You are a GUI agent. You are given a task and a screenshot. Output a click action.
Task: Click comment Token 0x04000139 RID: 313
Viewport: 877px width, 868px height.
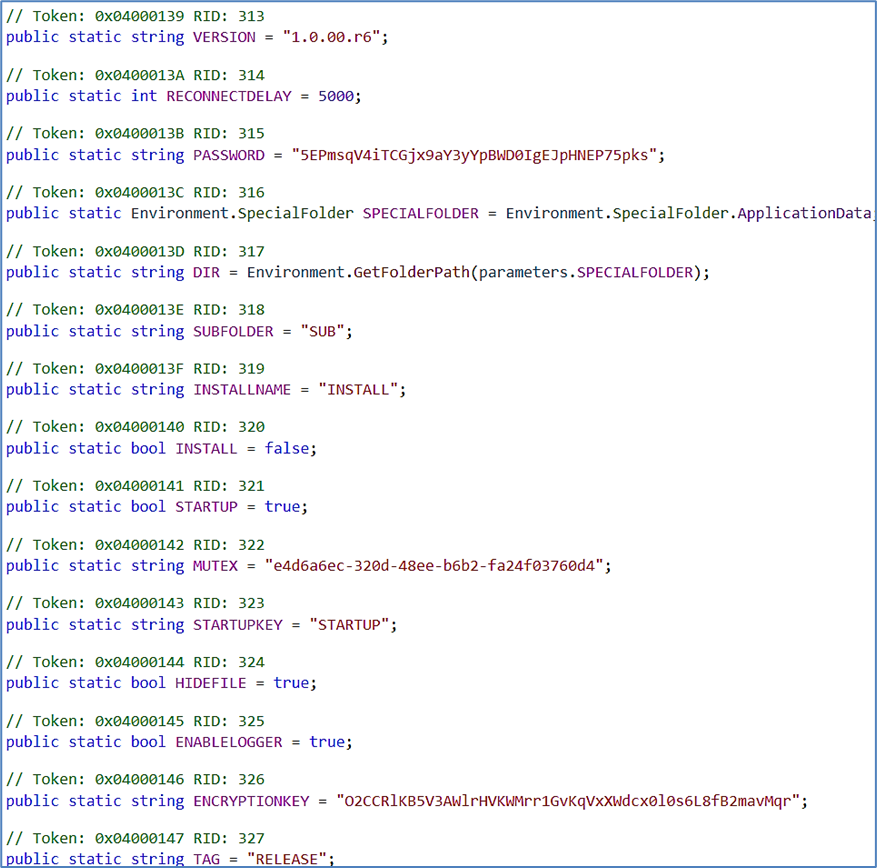[135, 16]
